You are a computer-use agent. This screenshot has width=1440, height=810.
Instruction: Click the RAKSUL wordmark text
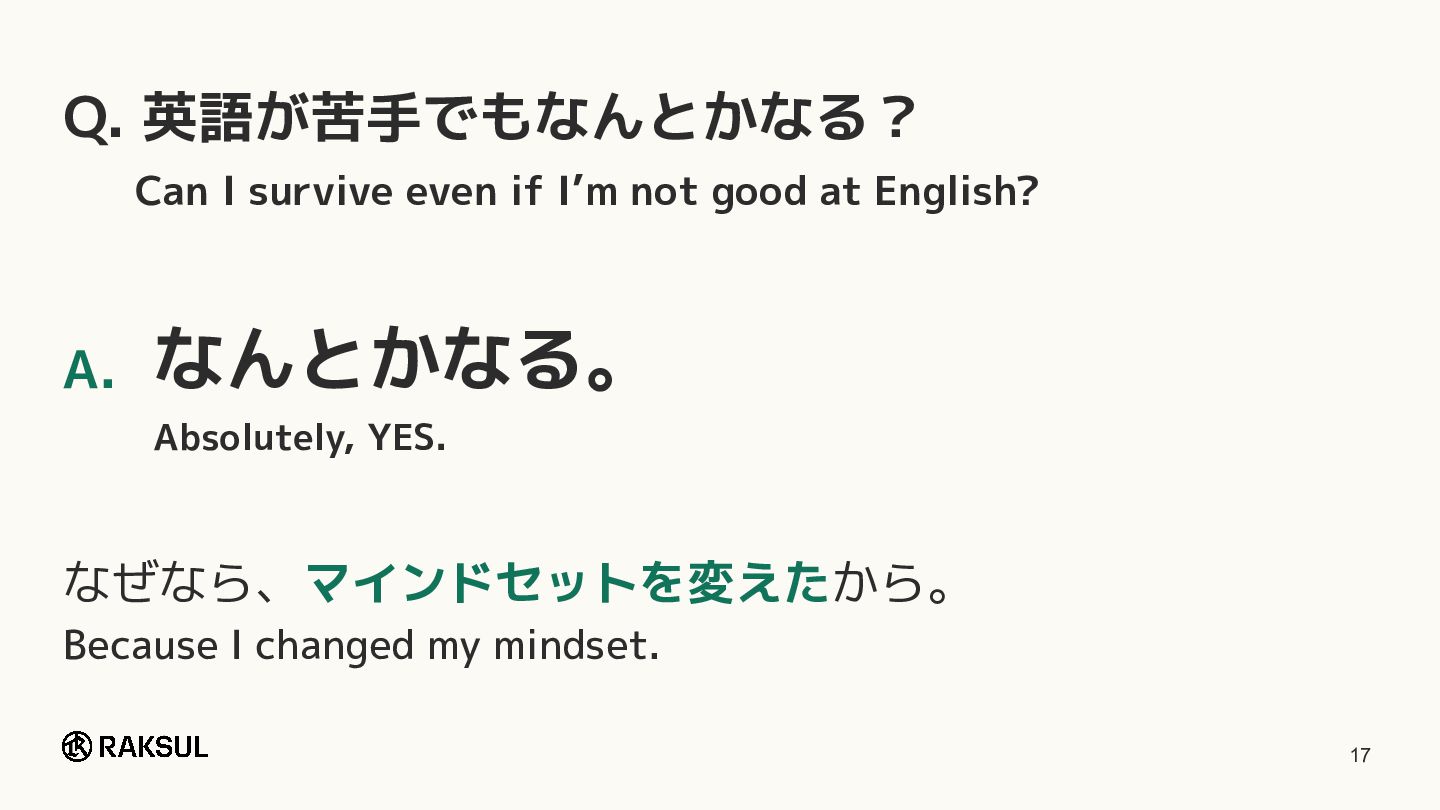(154, 747)
